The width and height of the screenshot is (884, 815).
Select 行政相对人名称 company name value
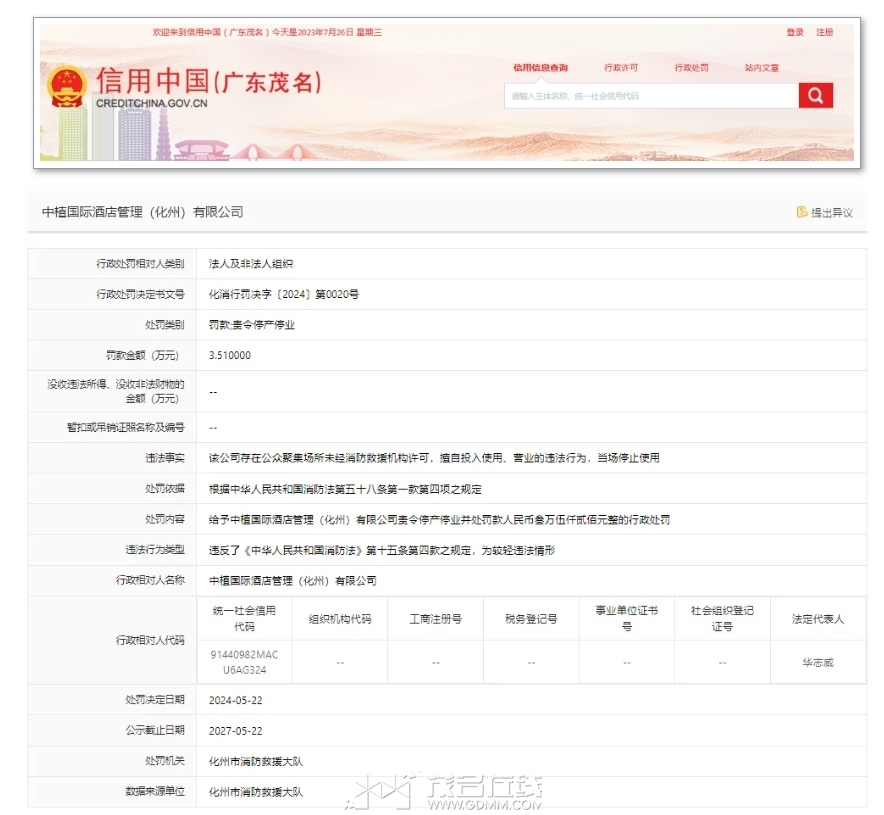pyautogui.click(x=293, y=581)
